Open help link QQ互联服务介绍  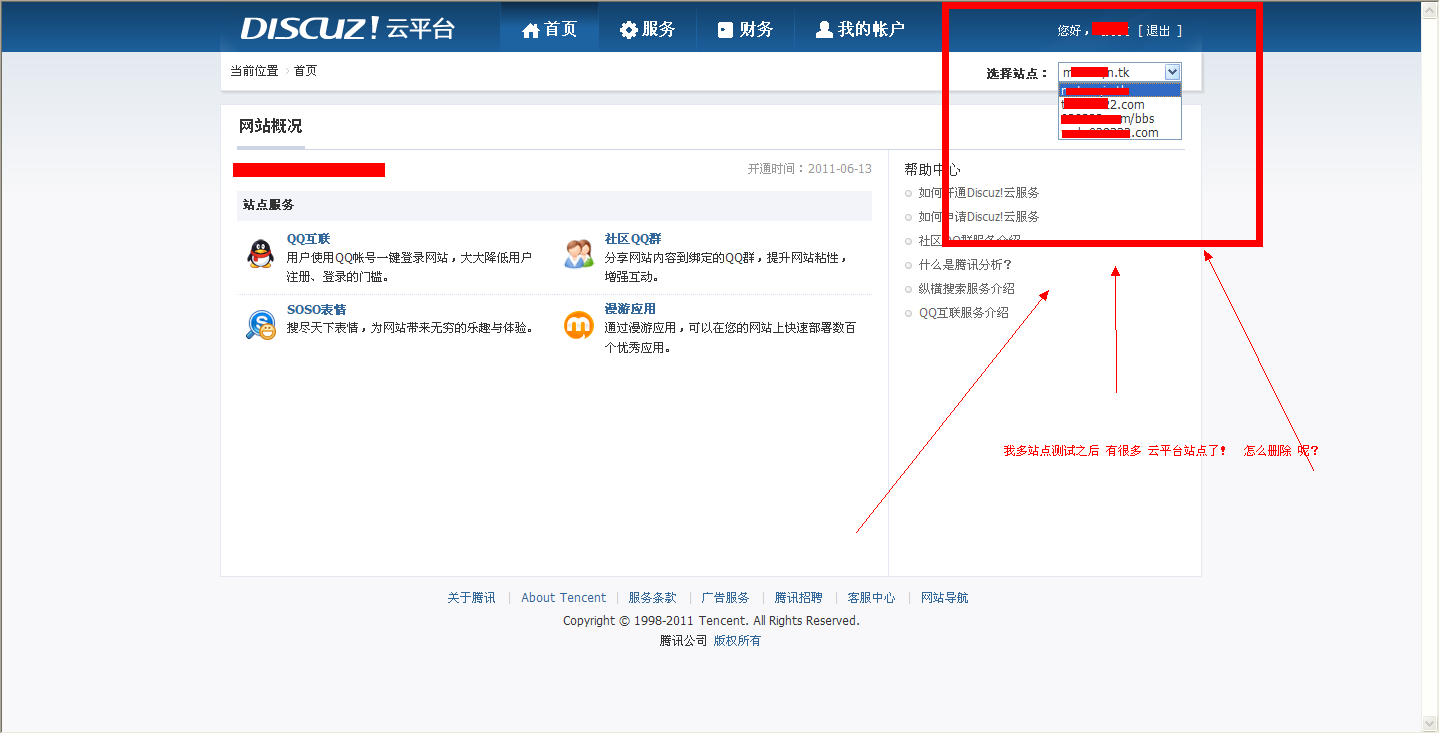(963, 313)
